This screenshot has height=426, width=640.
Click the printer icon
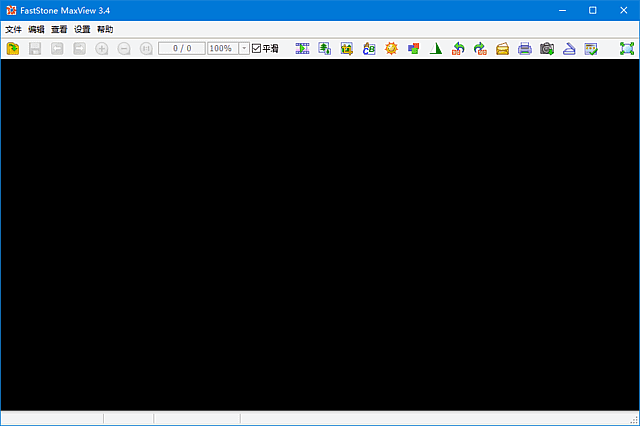pyautogui.click(x=525, y=48)
